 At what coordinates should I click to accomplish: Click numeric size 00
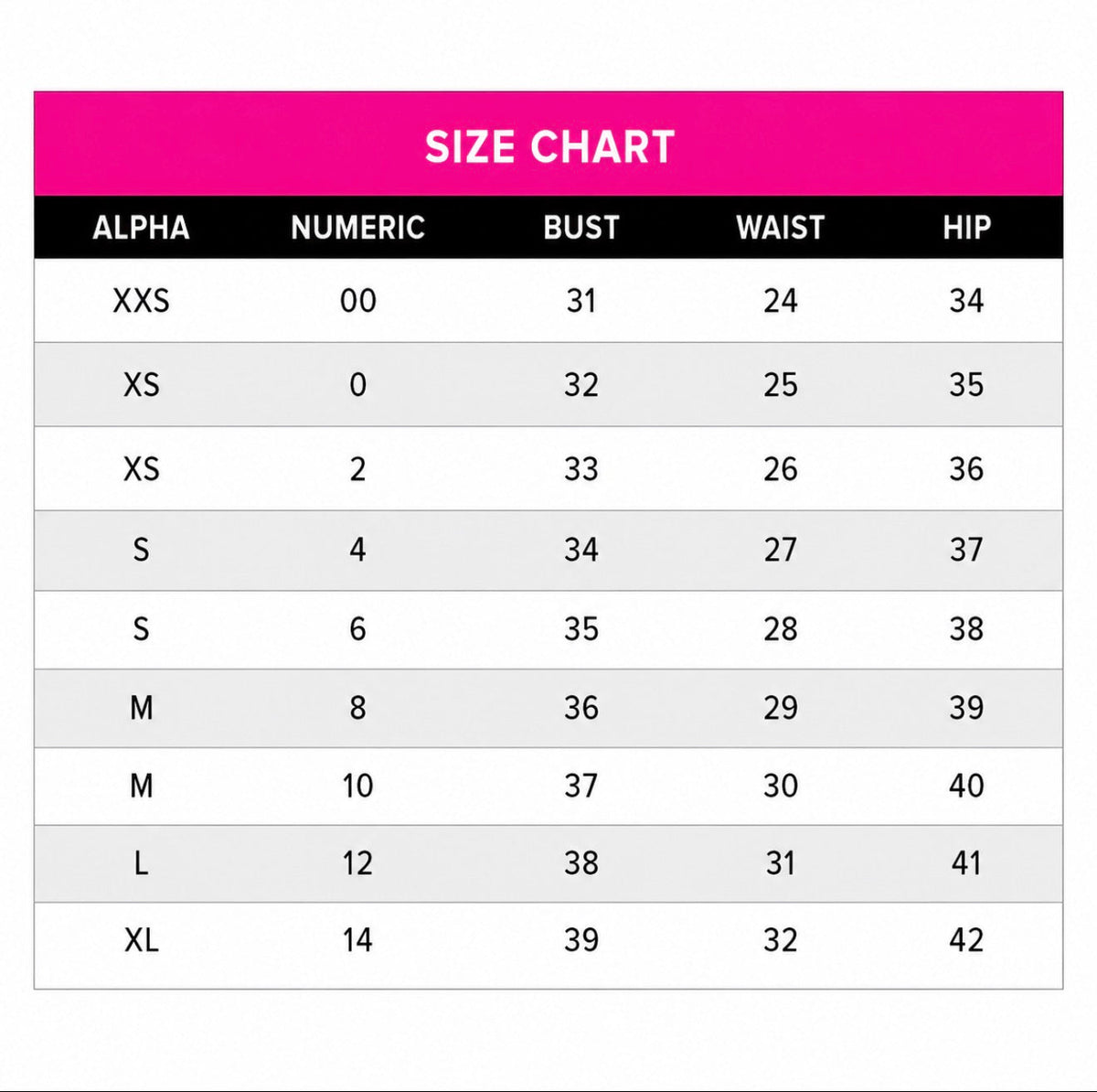(x=357, y=301)
